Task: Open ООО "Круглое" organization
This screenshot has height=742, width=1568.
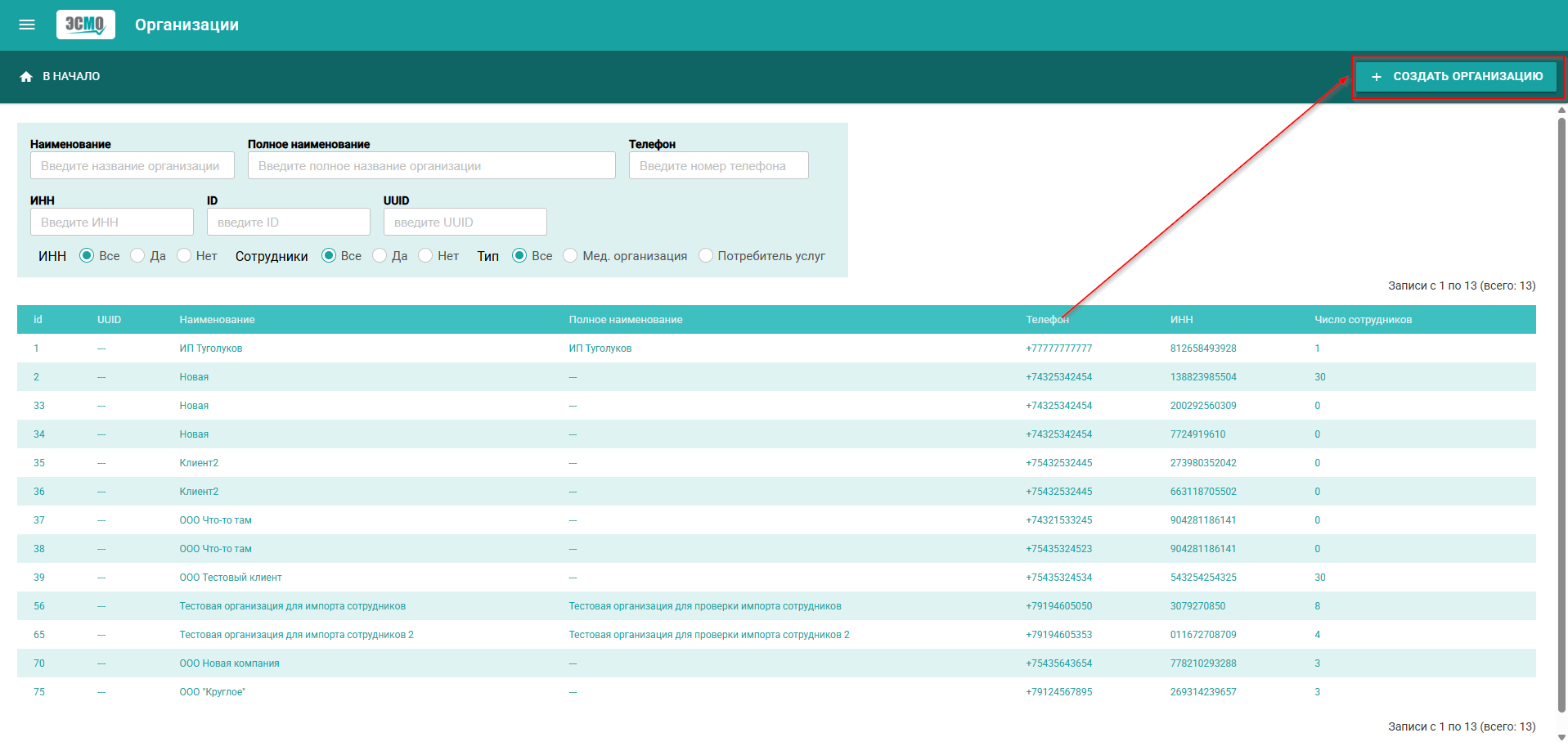Action: point(213,691)
